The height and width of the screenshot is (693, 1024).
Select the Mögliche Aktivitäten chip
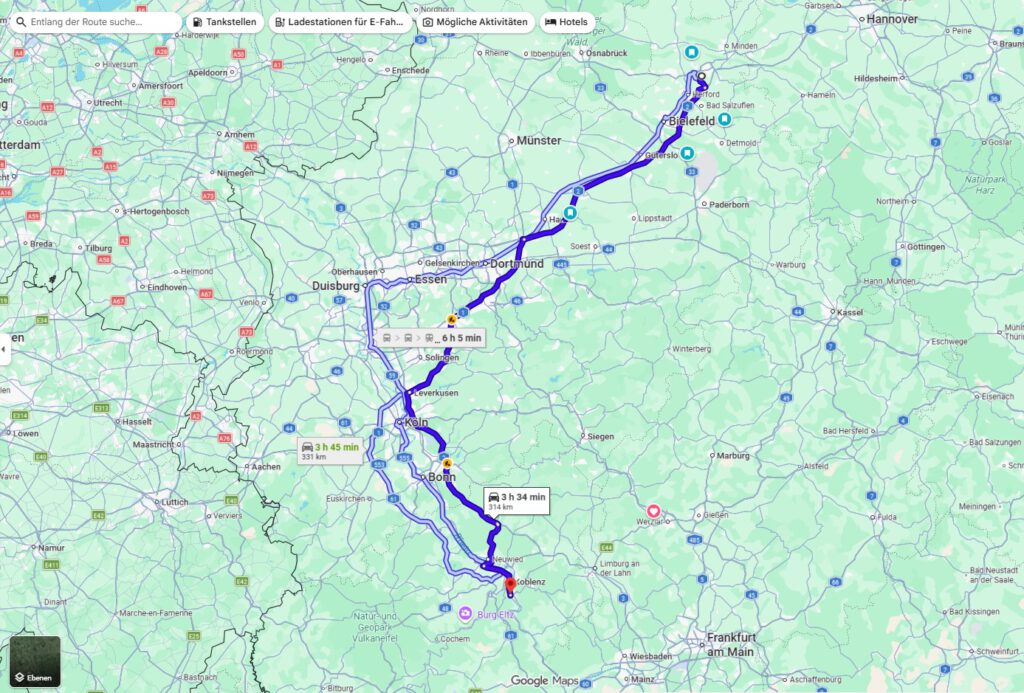coord(475,22)
